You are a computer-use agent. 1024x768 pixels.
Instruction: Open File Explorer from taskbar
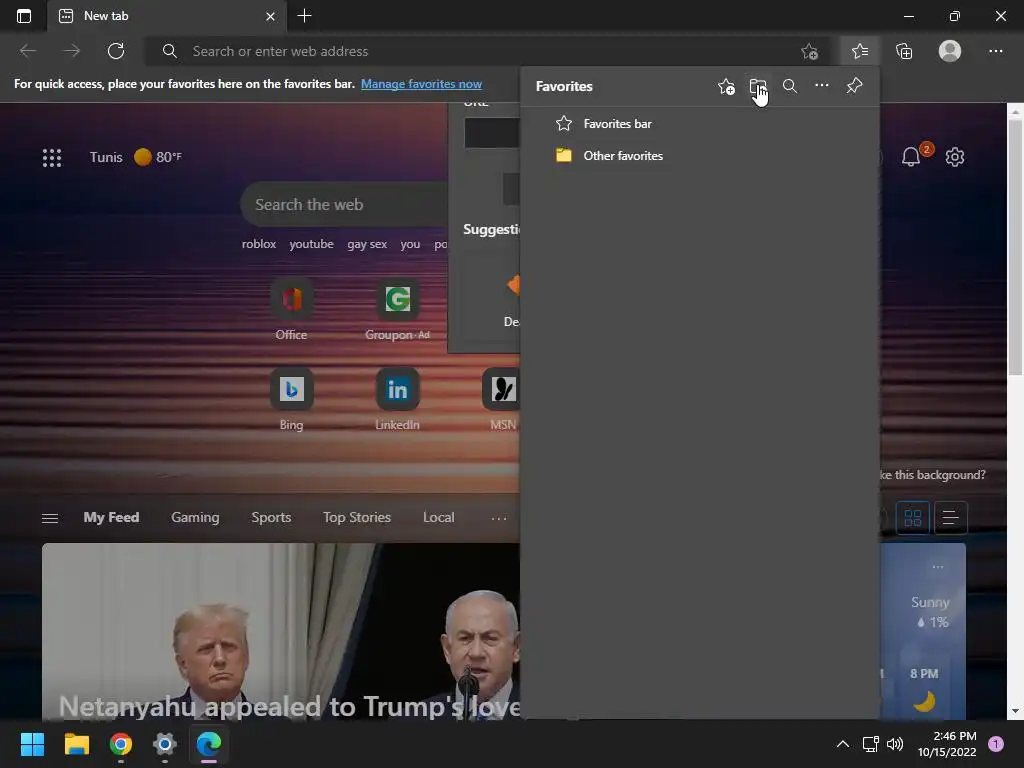(76, 744)
